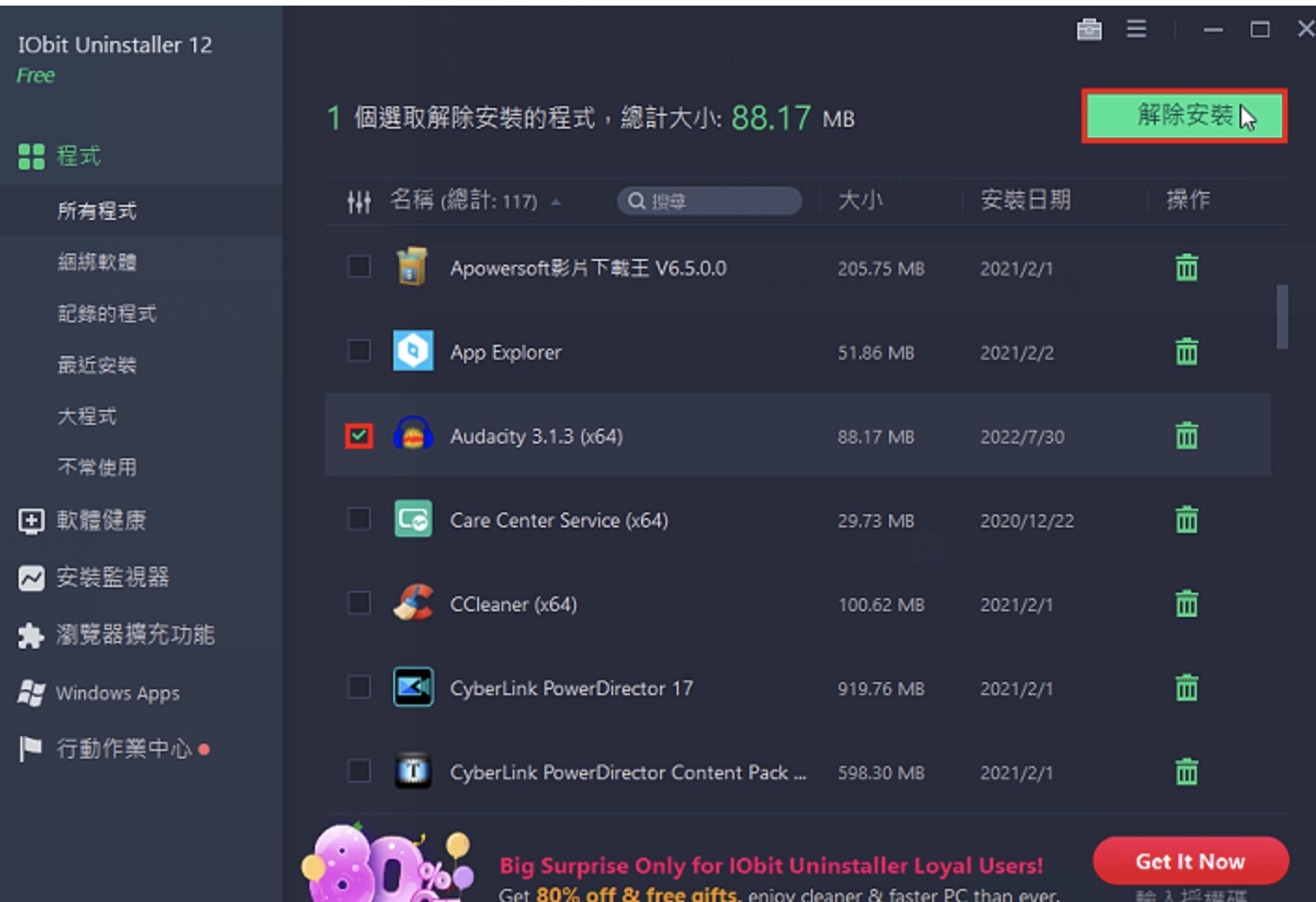Select 不常使用 in the sidebar

tap(97, 468)
